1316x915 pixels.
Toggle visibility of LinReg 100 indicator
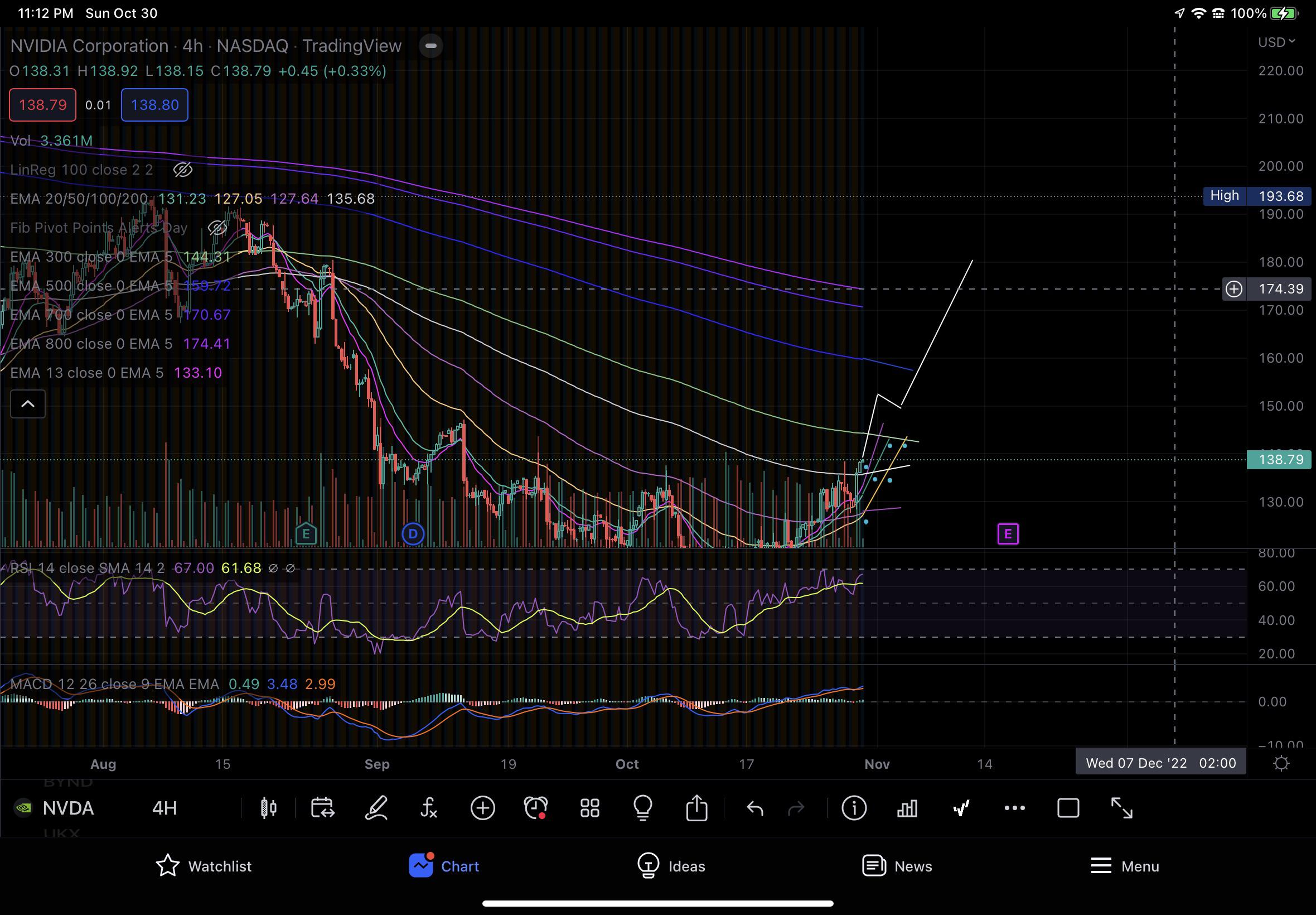[183, 170]
